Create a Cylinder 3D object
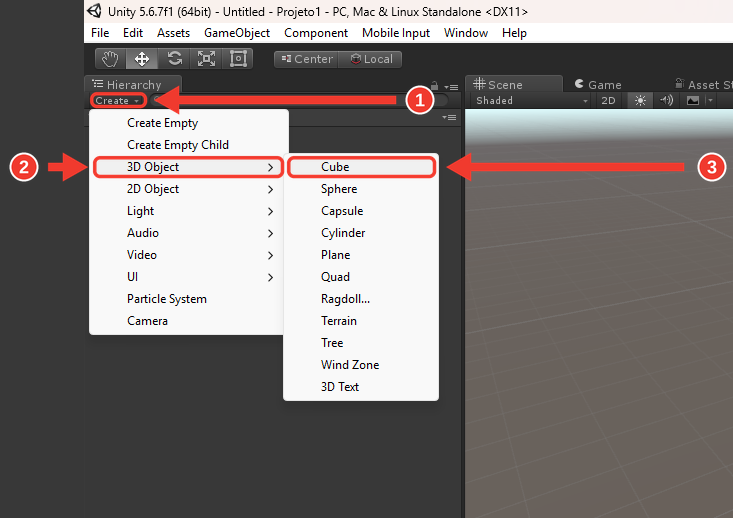The height and width of the screenshot is (518, 733). coord(361,233)
